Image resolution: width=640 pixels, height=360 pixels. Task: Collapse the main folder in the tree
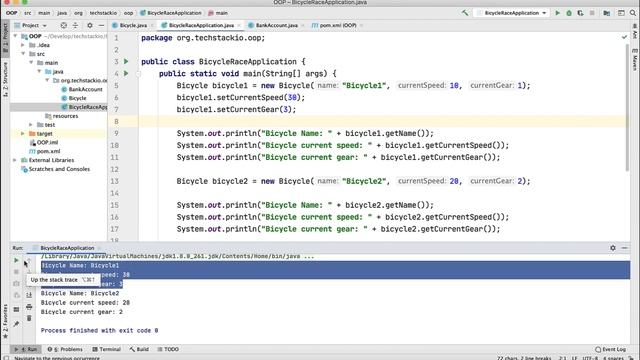31,63
